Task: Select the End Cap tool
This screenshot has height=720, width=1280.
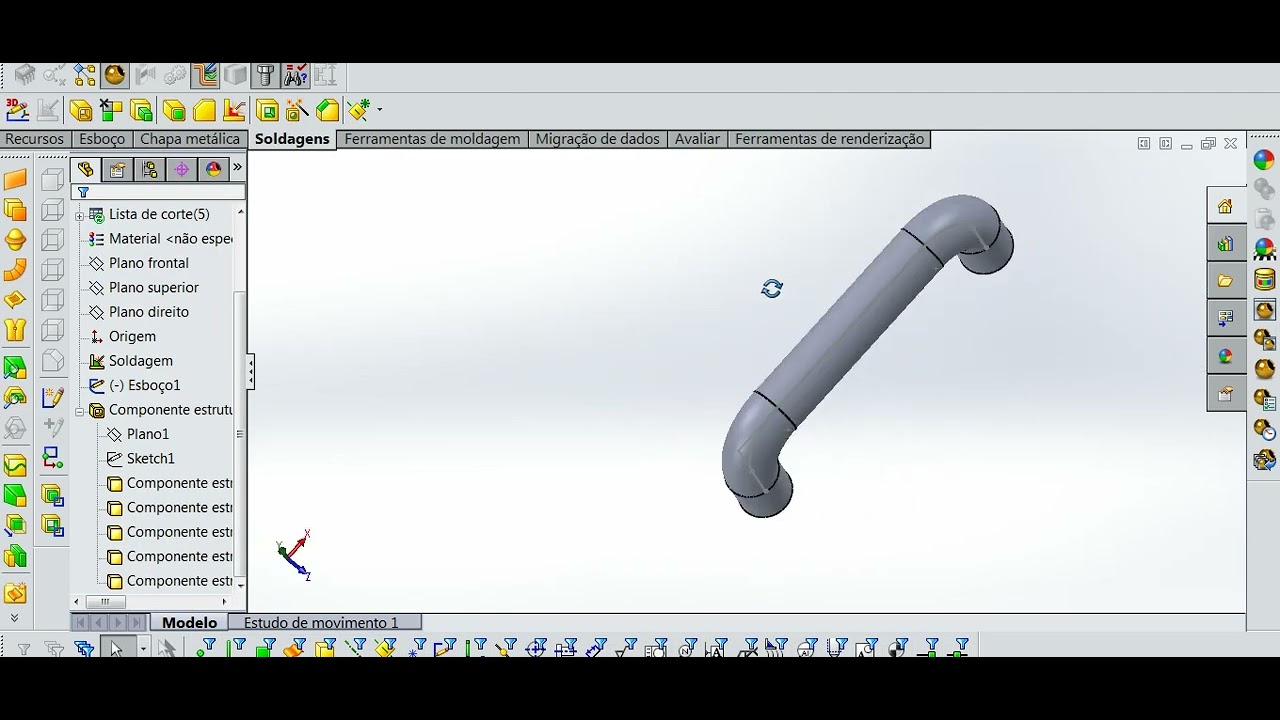Action: [x=174, y=110]
